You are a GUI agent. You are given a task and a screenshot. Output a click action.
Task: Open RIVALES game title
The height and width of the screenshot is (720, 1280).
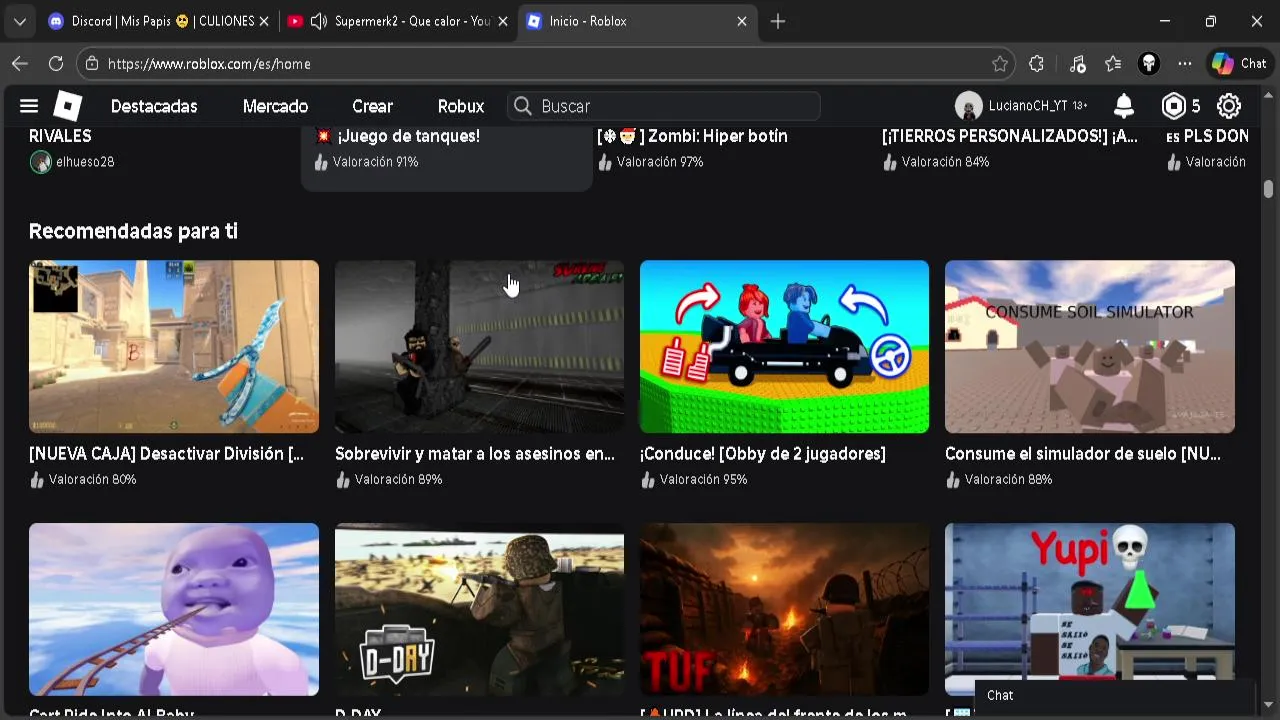[x=60, y=136]
